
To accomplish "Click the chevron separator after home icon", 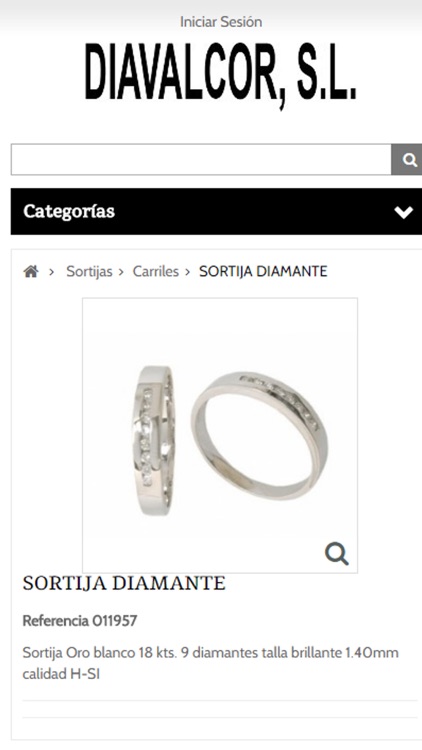I will [51, 272].
